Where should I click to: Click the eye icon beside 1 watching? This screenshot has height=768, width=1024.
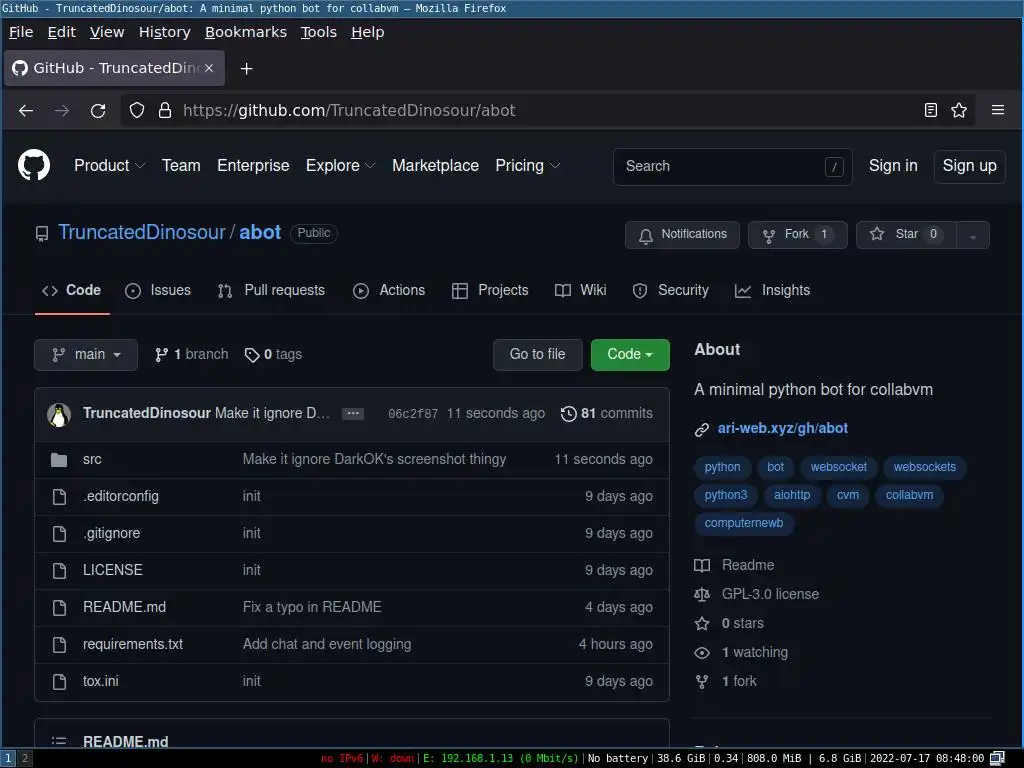tap(702, 652)
